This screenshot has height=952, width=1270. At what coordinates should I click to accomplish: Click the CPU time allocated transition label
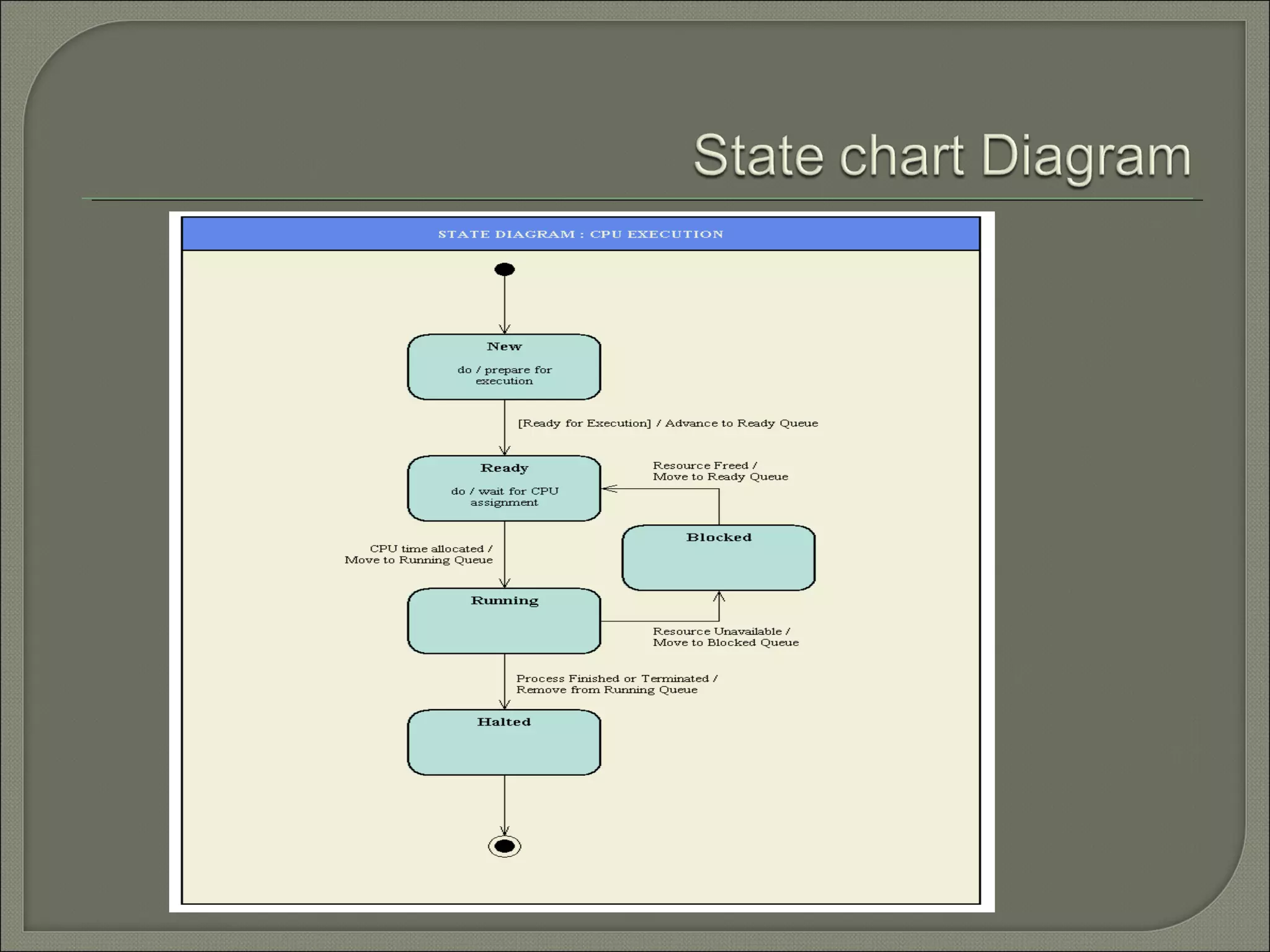pos(419,554)
